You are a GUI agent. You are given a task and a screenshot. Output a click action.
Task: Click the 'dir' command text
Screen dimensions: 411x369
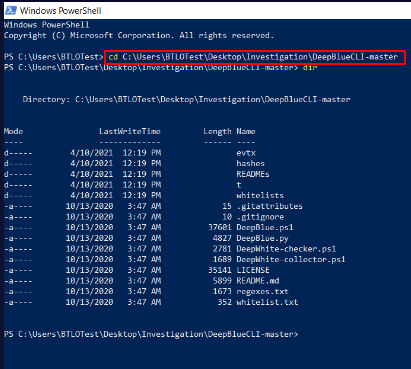pos(310,68)
